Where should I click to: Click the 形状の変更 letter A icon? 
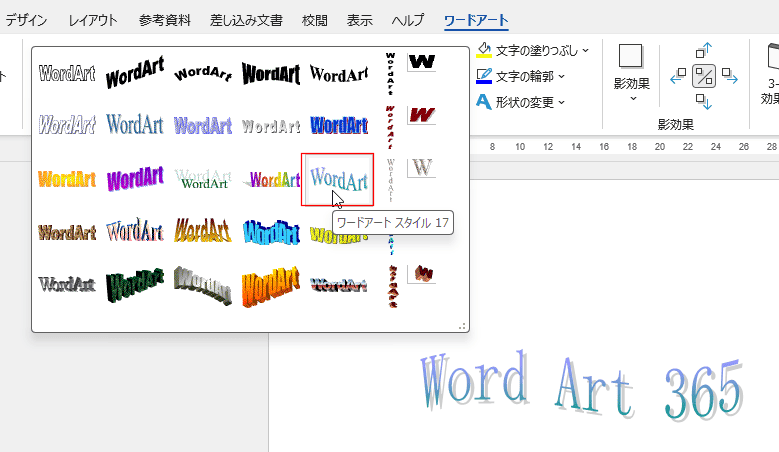484,102
